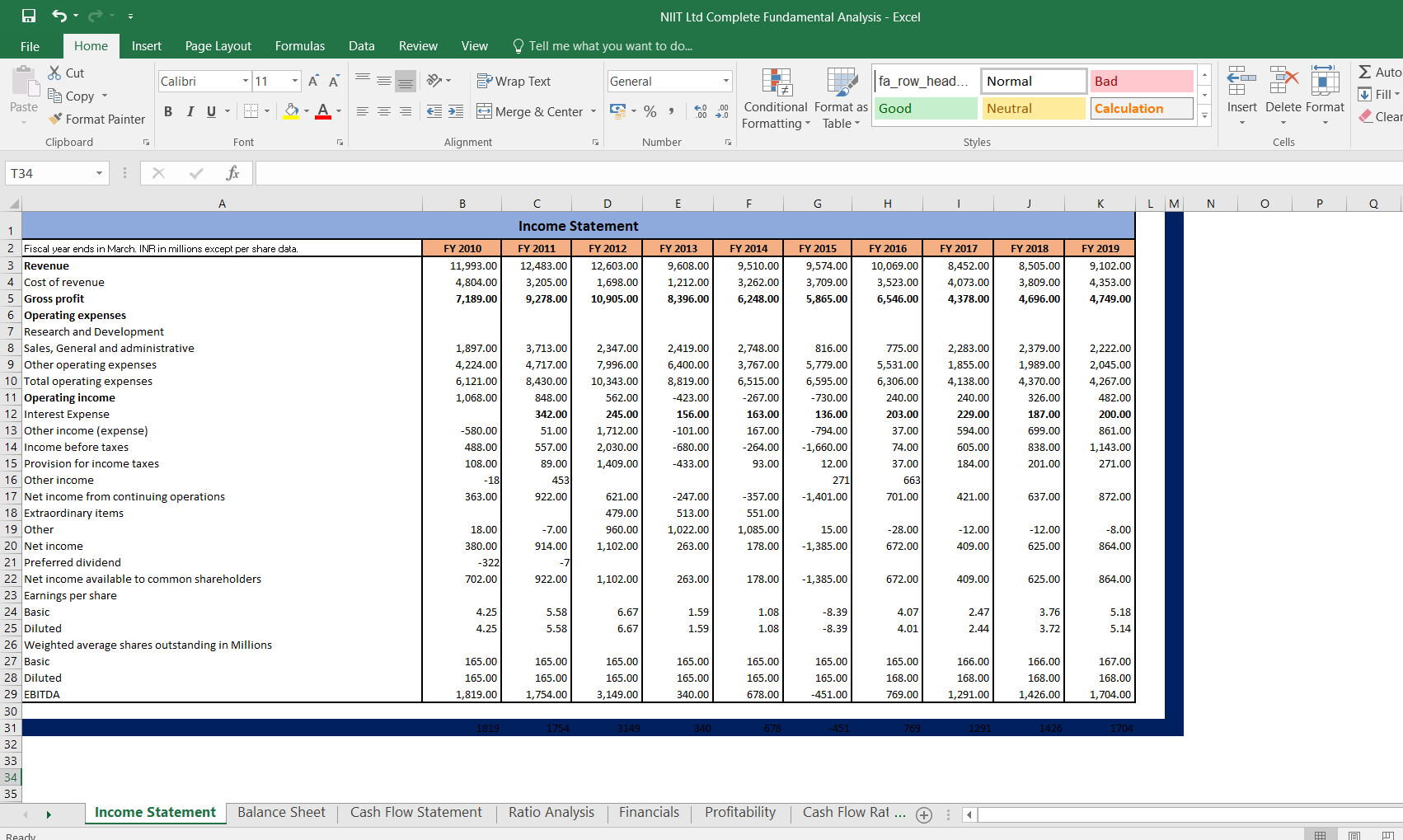Expand the Name Box dropdown
1403x840 pixels.
(x=99, y=173)
